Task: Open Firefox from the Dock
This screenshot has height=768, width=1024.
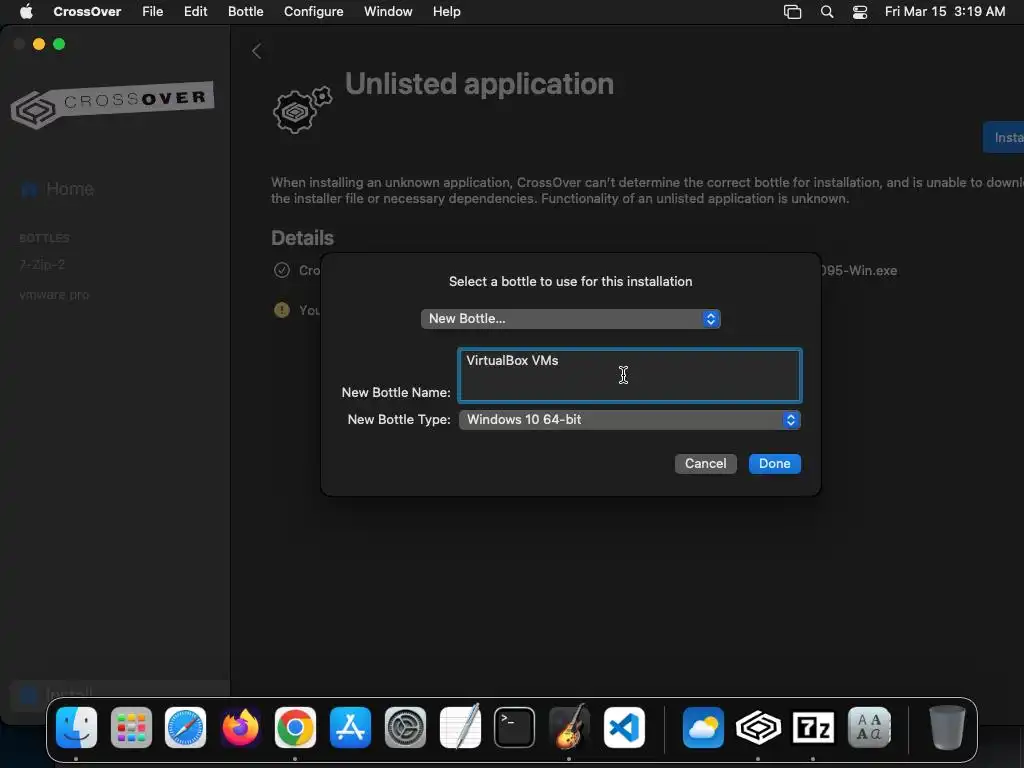Action: point(240,728)
